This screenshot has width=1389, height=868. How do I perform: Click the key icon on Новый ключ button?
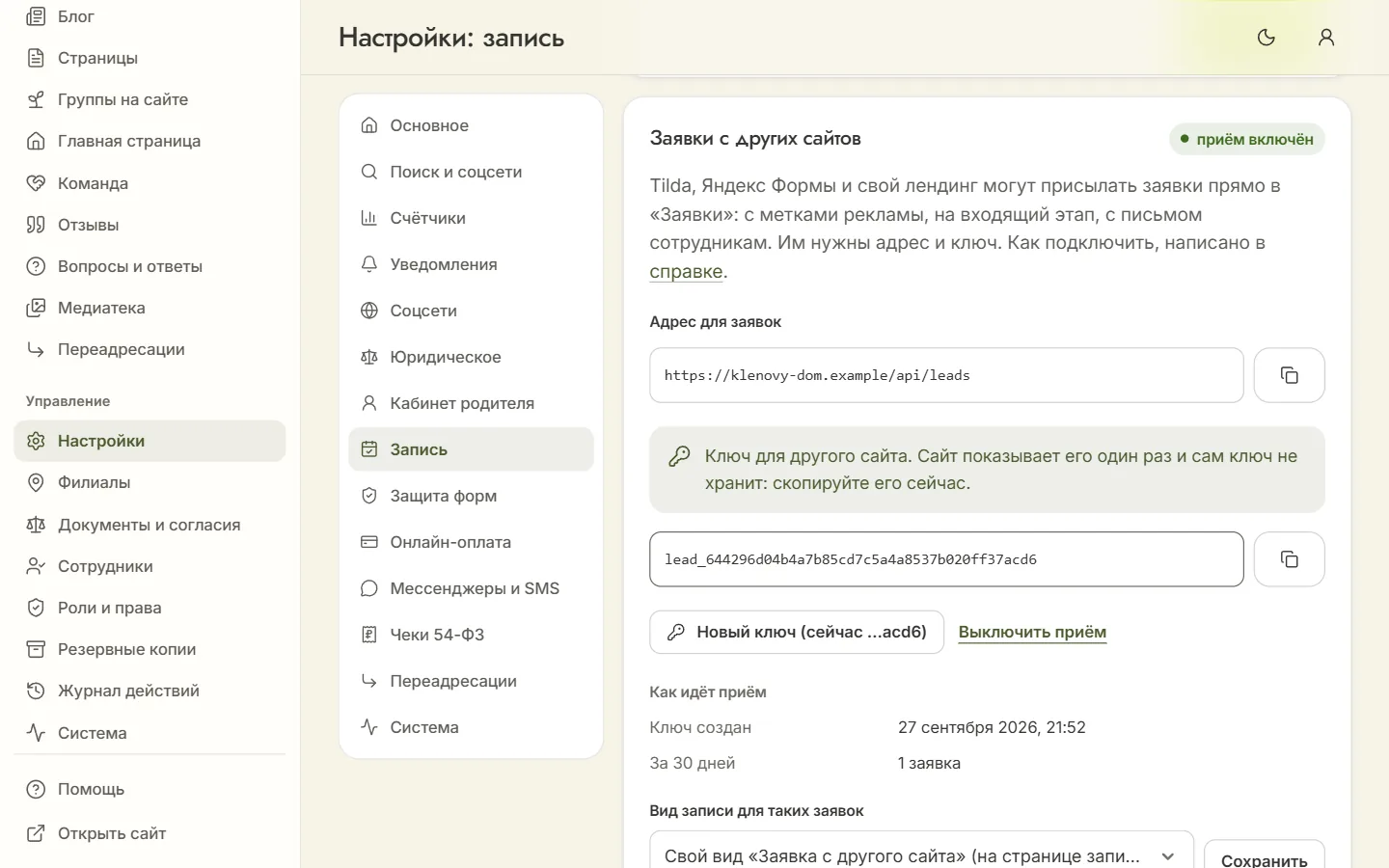pos(676,633)
